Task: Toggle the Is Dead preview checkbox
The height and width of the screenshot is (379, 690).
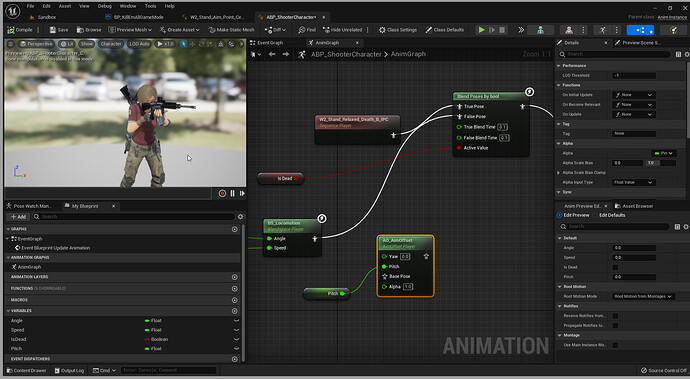Action: [615, 267]
